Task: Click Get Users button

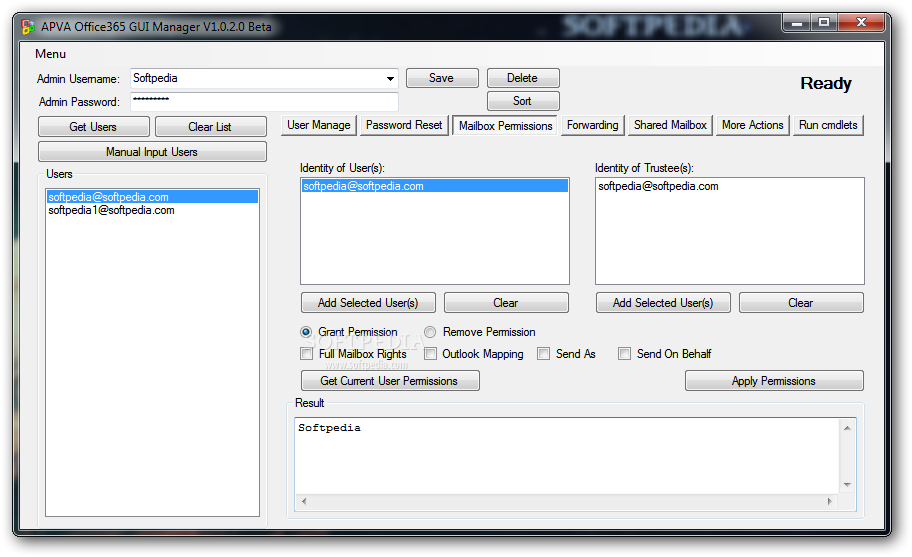Action: (x=94, y=127)
